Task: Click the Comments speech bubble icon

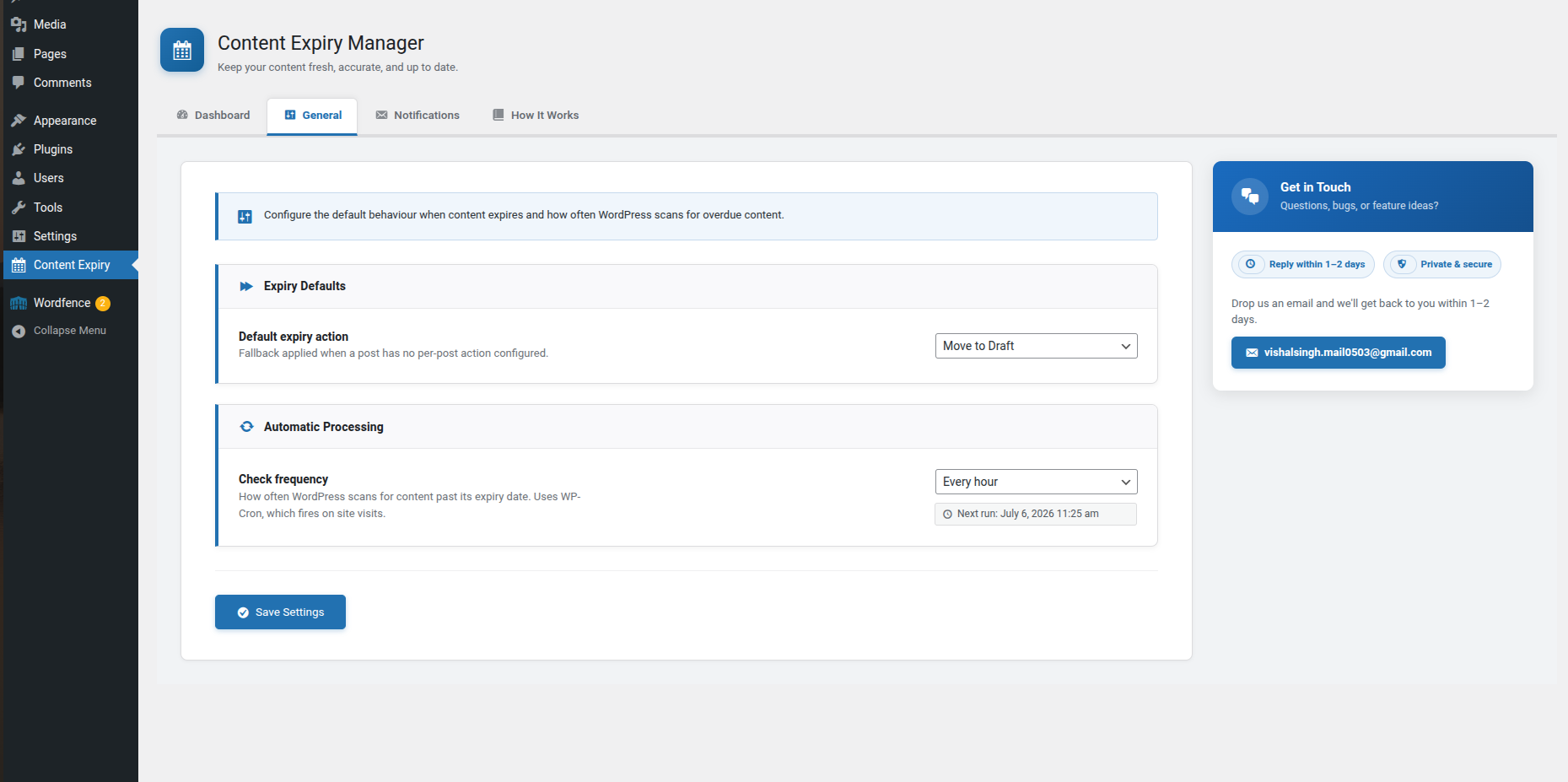Action: click(x=19, y=83)
